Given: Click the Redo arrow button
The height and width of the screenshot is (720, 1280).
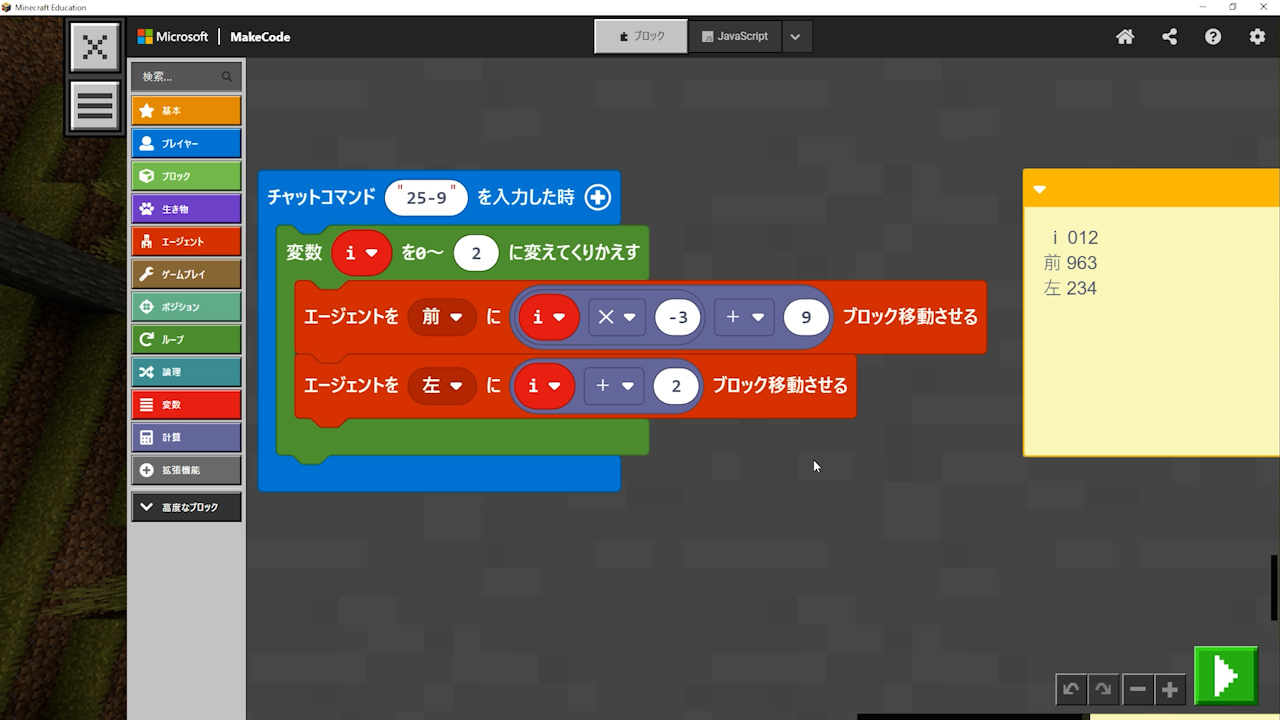Looking at the screenshot, I should click(x=1103, y=689).
